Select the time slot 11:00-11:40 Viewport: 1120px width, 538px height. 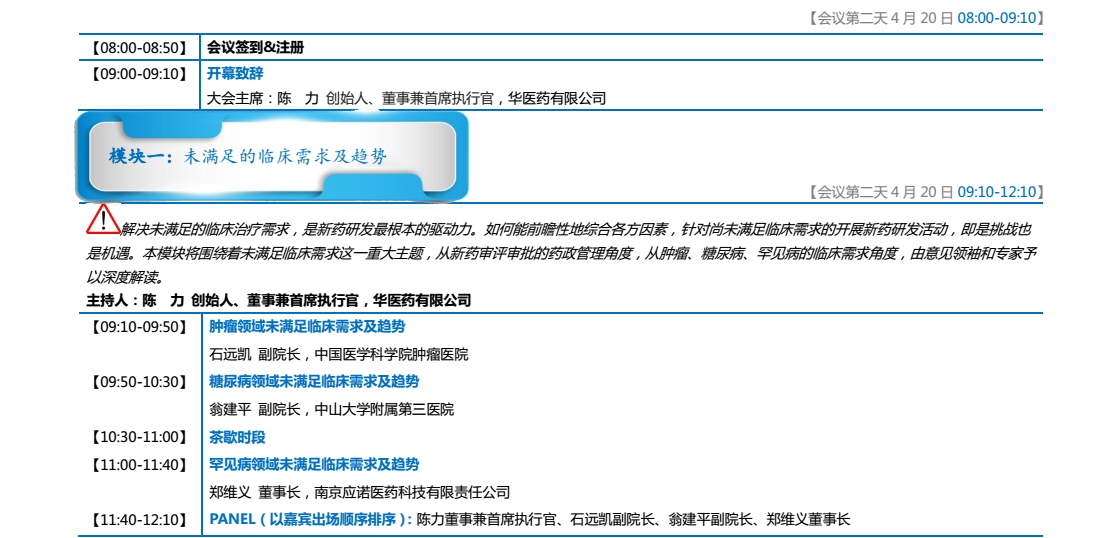point(139,464)
